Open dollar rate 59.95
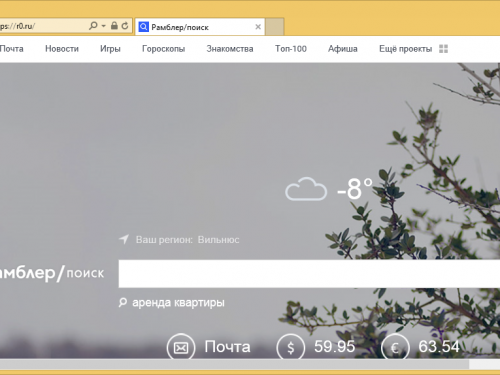The height and width of the screenshot is (375, 500). (334, 347)
